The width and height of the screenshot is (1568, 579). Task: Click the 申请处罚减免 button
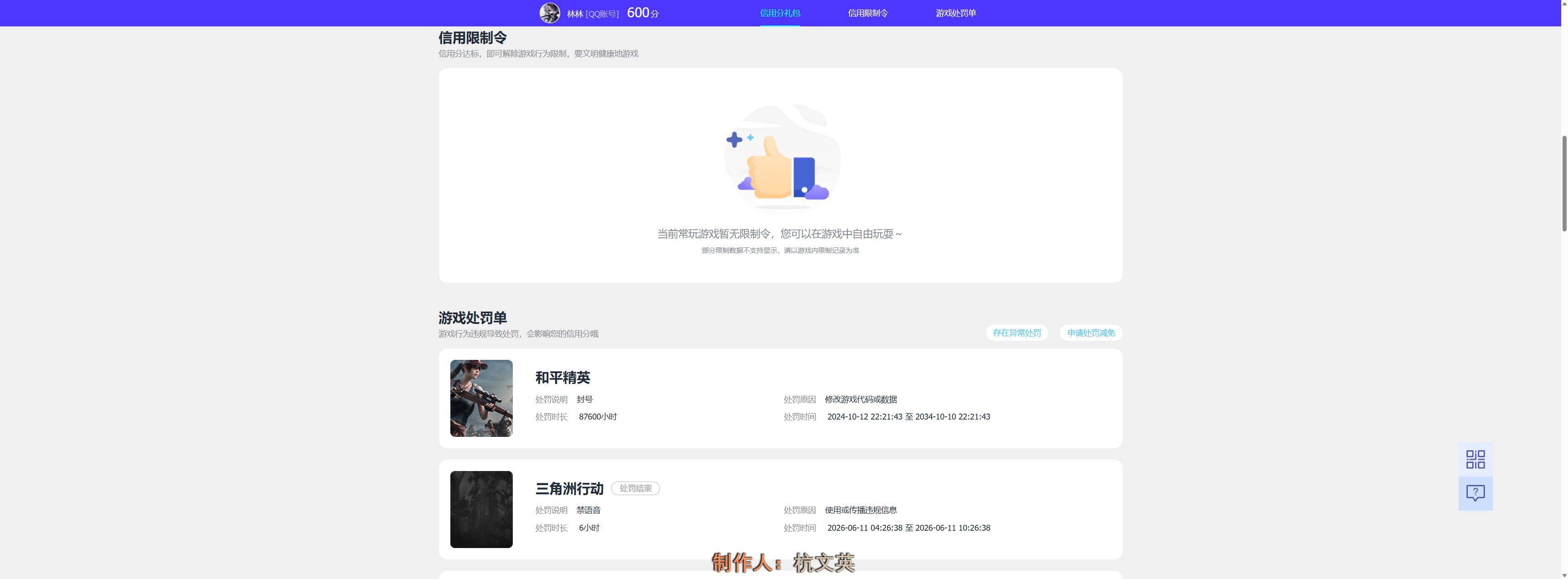tap(1091, 333)
